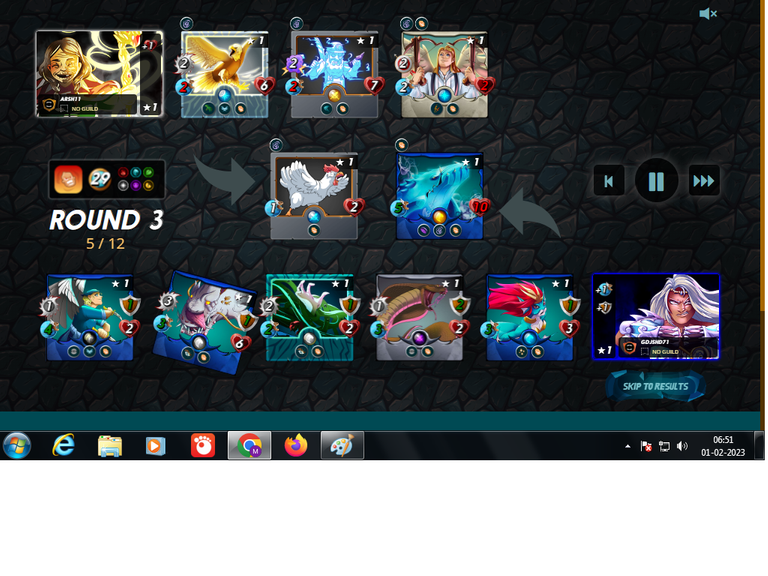
Task: Click the sea monster's 10 health heart
Action: point(479,207)
